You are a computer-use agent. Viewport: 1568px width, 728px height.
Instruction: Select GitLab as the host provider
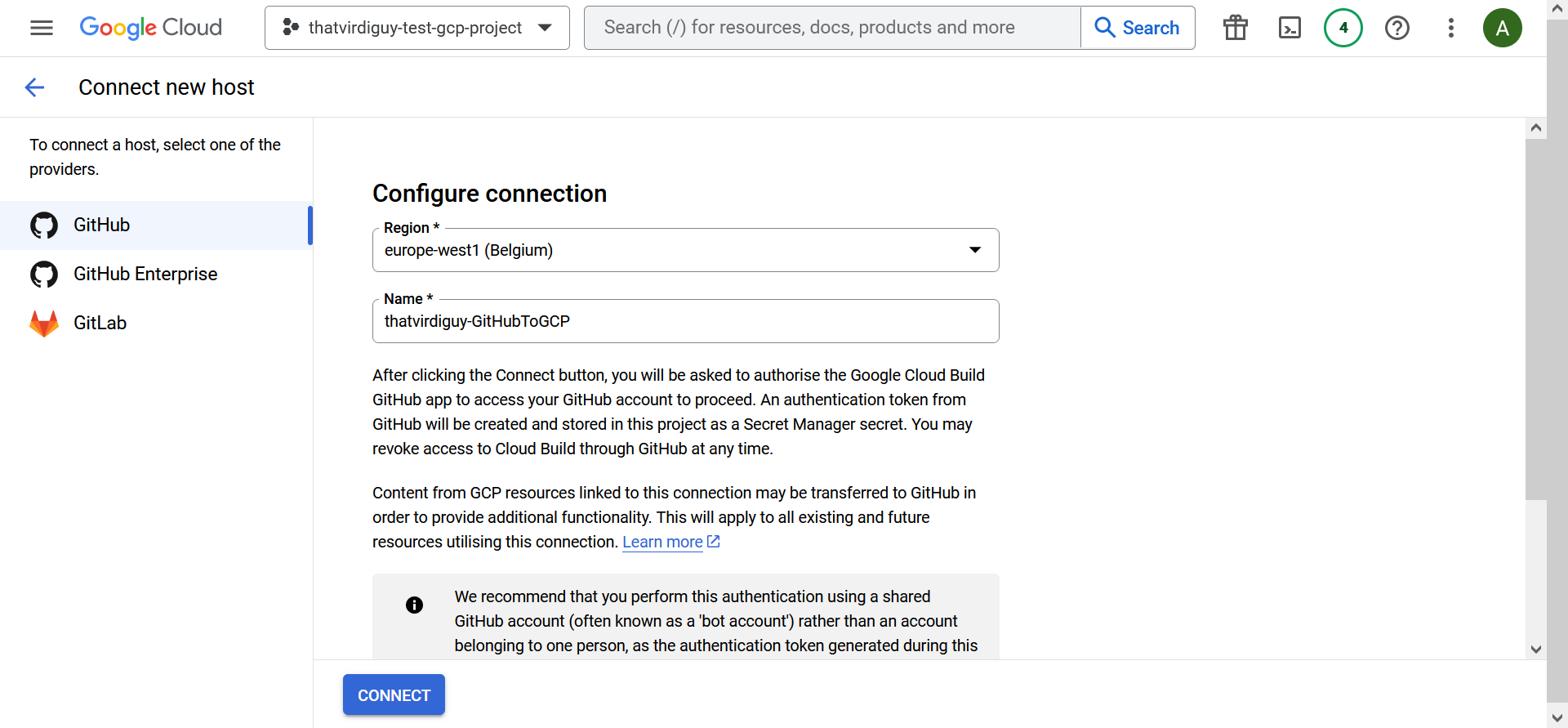(x=156, y=323)
